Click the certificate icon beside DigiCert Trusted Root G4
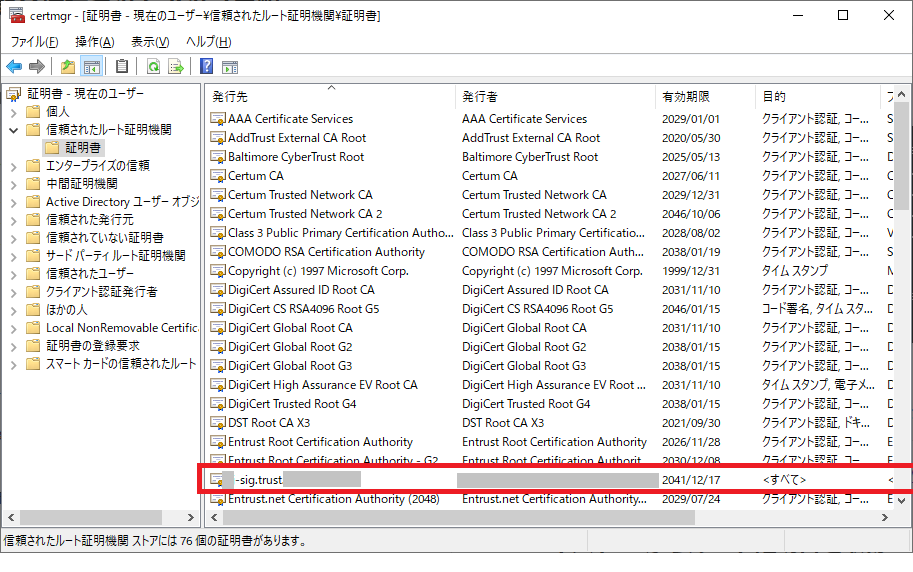913x572 pixels. tap(218, 404)
